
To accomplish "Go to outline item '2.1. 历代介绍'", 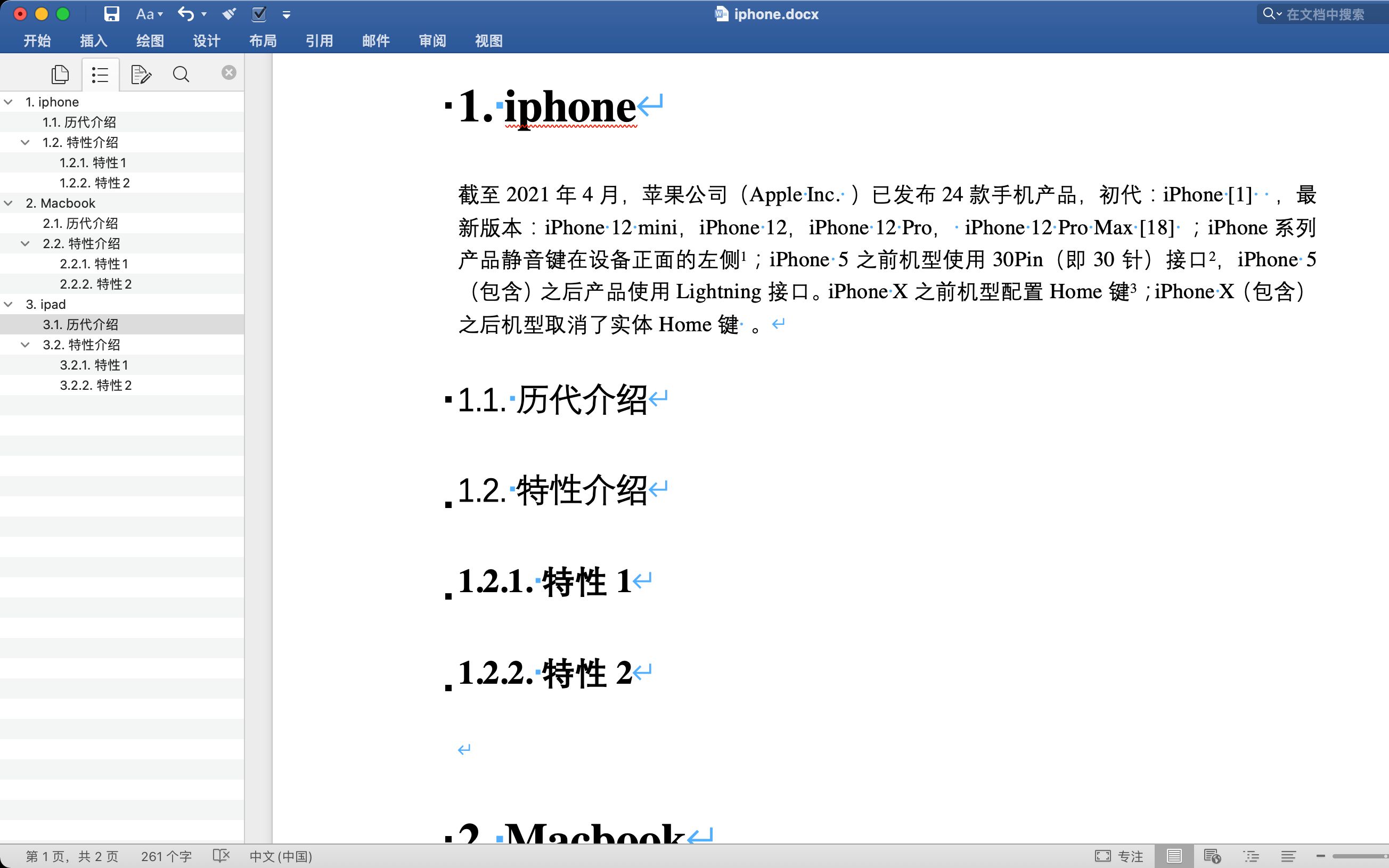I will [x=80, y=223].
